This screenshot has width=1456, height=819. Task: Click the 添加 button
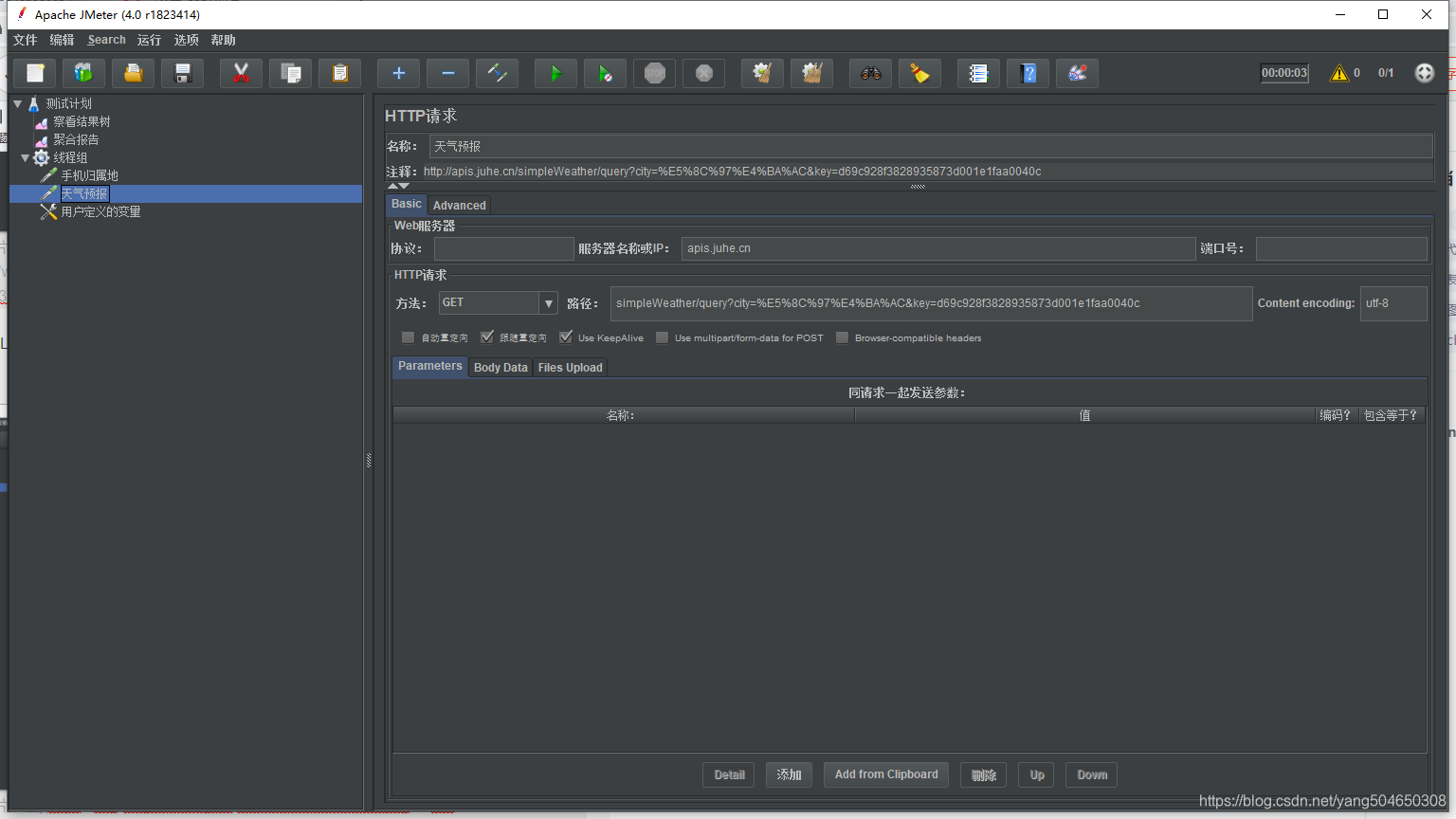tap(789, 775)
